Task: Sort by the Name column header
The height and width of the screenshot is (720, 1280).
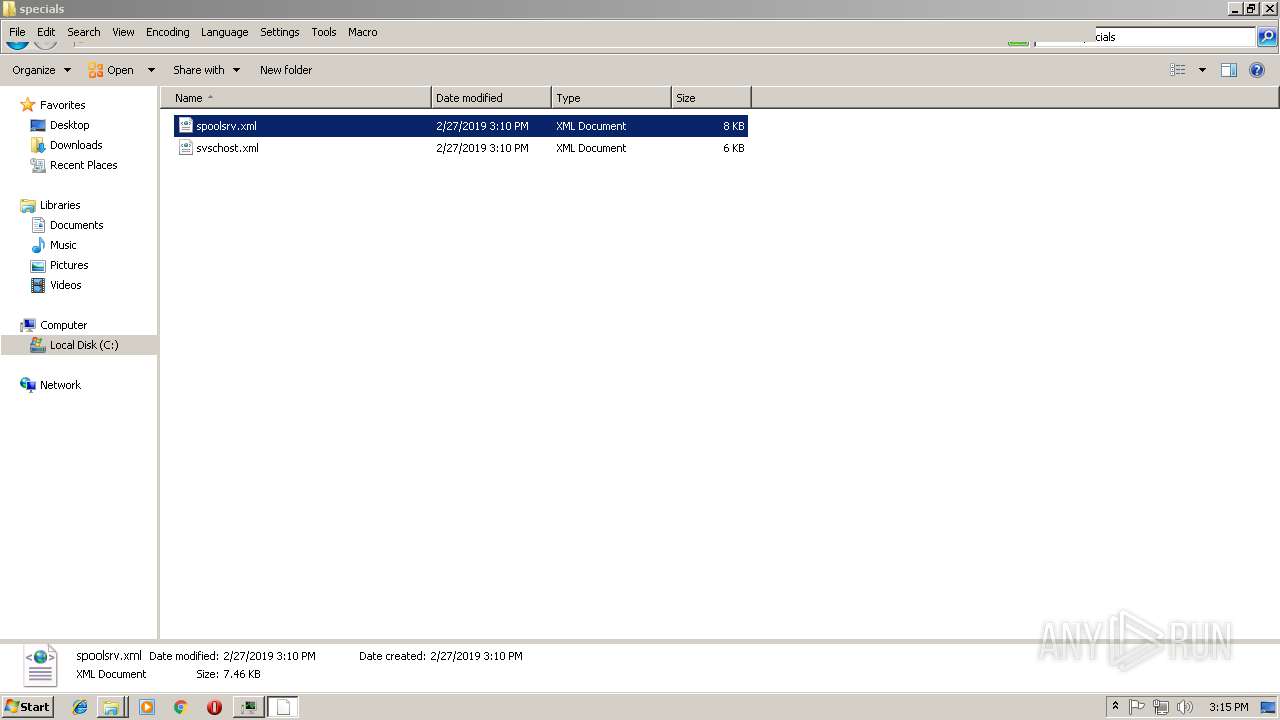Action: pyautogui.click(x=296, y=98)
